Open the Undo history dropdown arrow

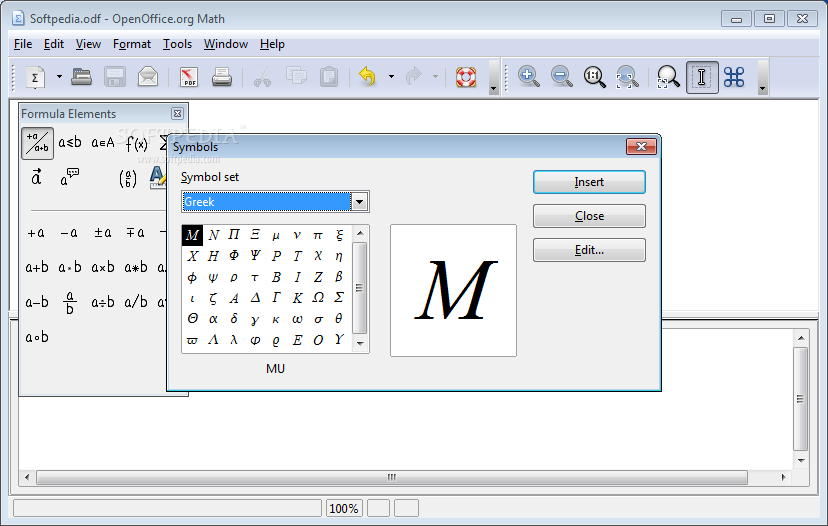pyautogui.click(x=391, y=77)
